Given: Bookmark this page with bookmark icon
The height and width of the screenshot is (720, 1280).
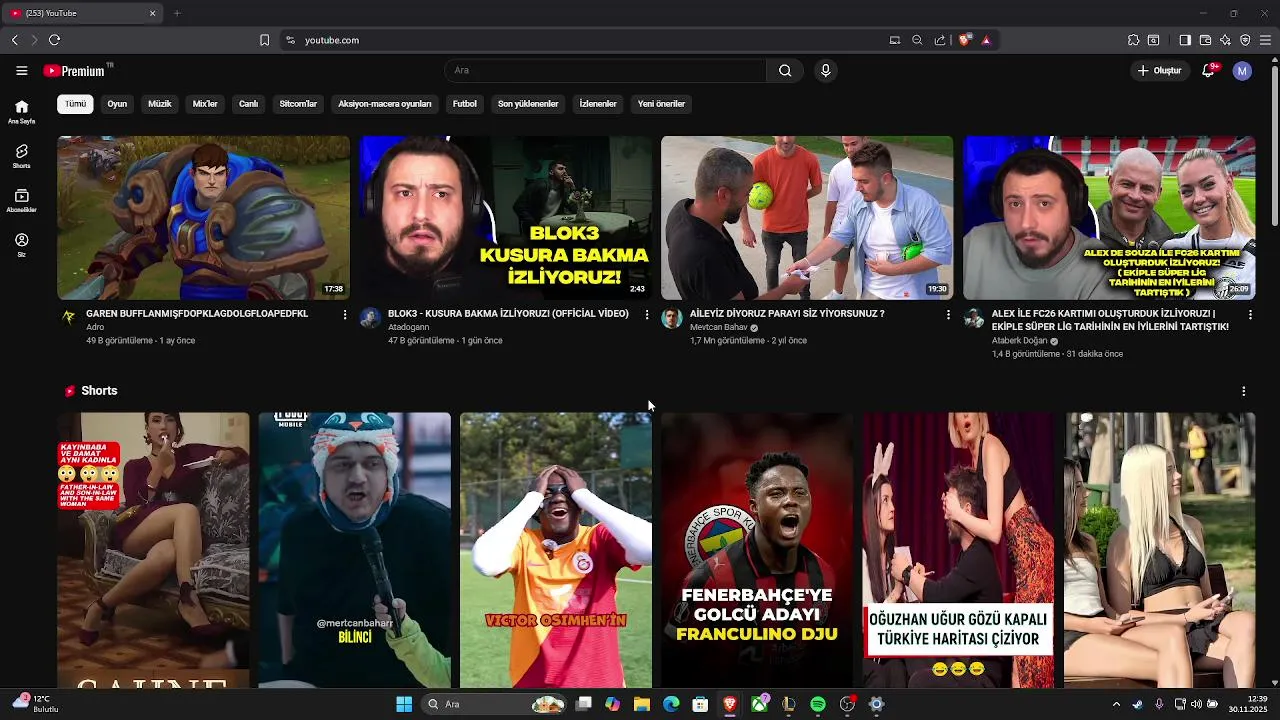Looking at the screenshot, I should (264, 40).
